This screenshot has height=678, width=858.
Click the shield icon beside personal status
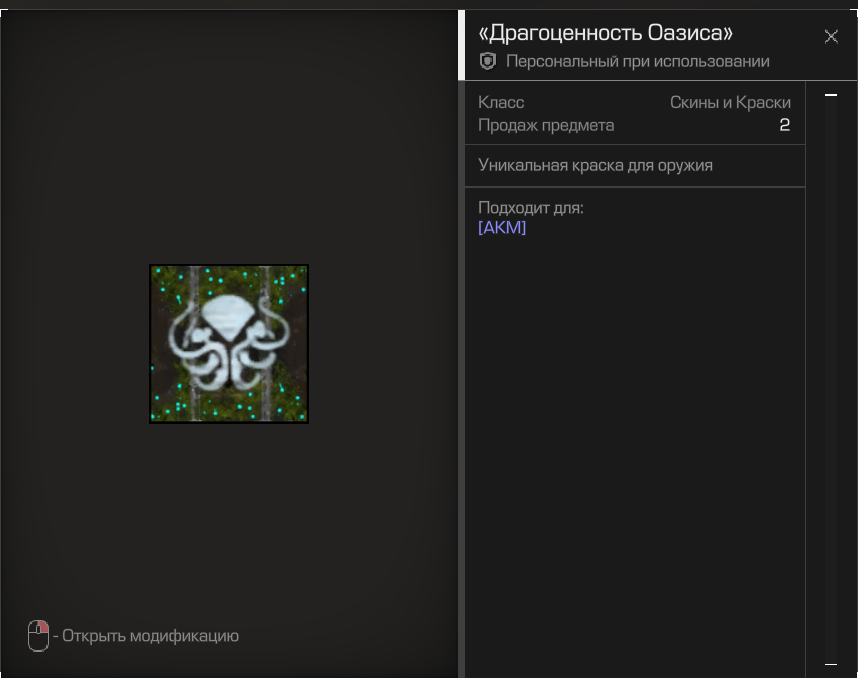point(488,62)
